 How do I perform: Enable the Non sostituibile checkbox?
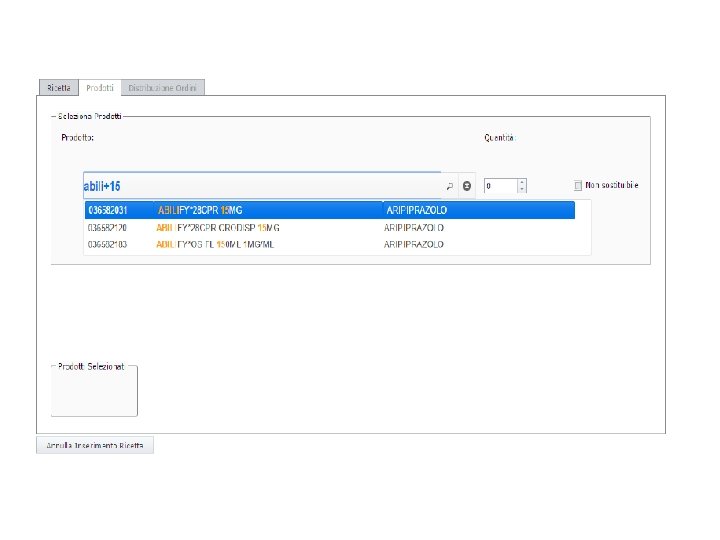pos(578,186)
